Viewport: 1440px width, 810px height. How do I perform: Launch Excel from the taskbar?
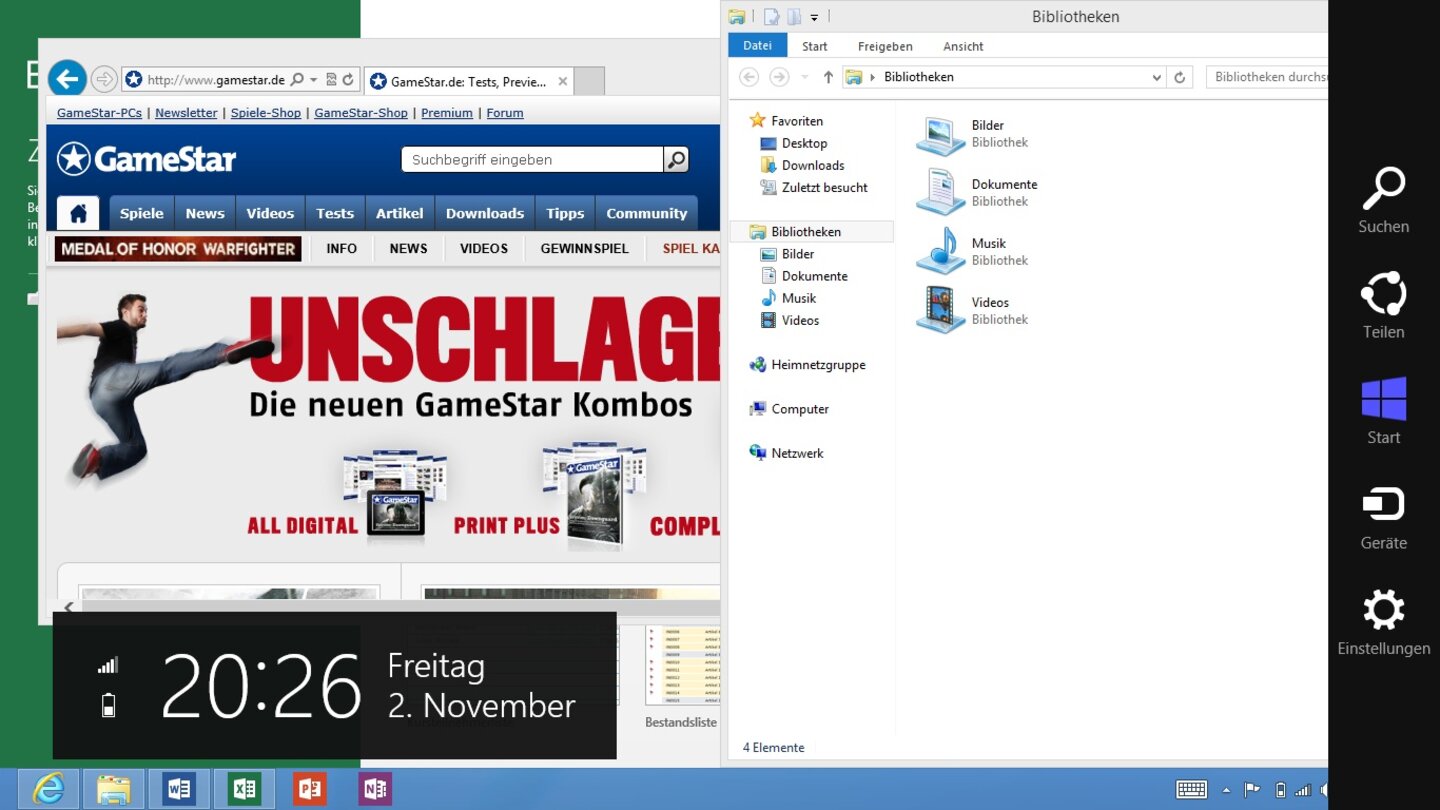pos(244,789)
